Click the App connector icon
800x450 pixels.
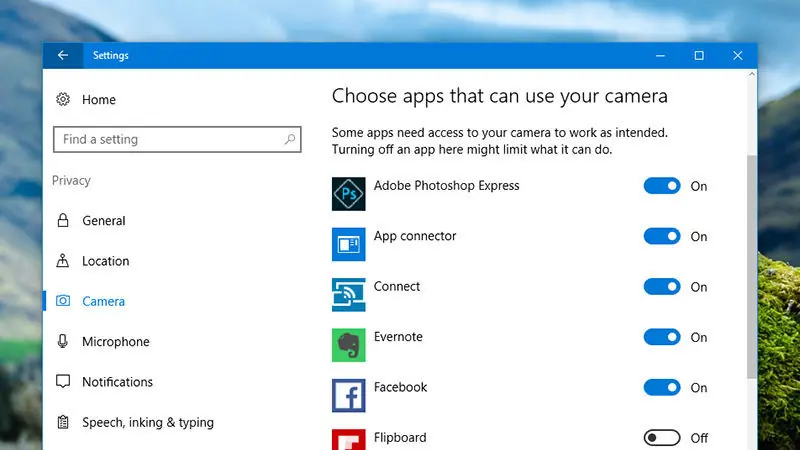point(348,244)
